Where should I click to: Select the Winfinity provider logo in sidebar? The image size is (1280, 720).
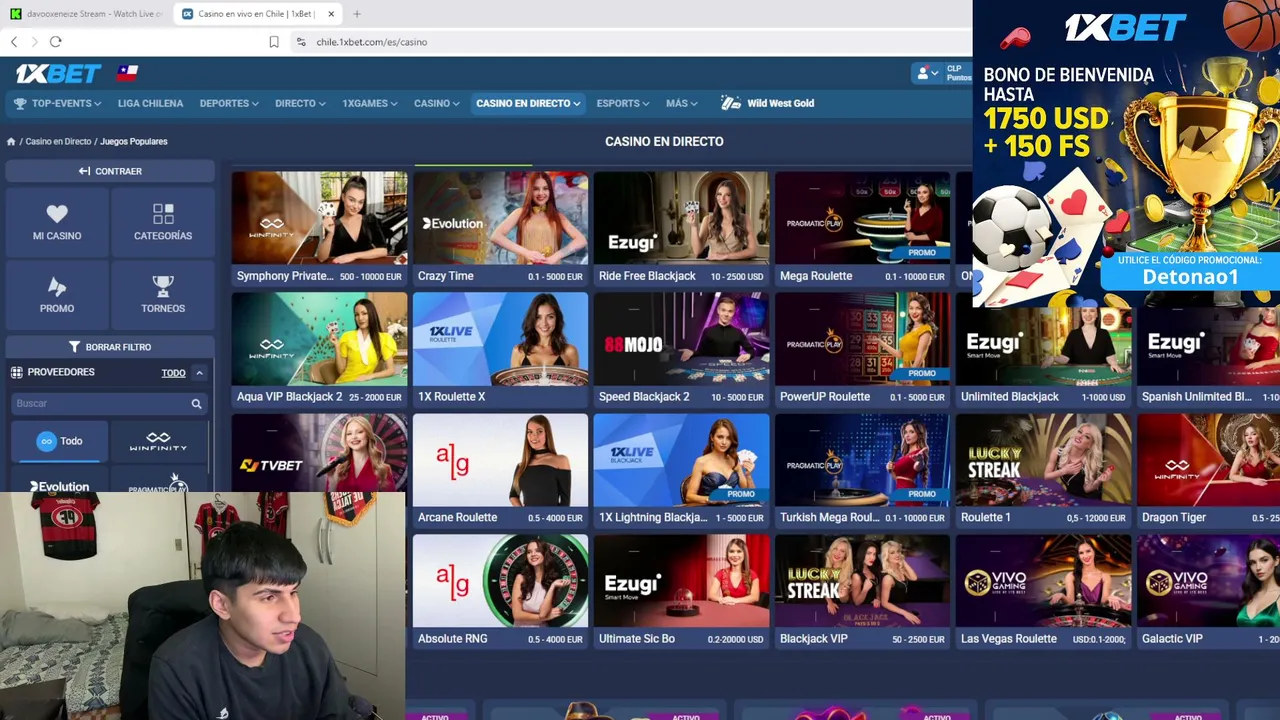(x=158, y=441)
